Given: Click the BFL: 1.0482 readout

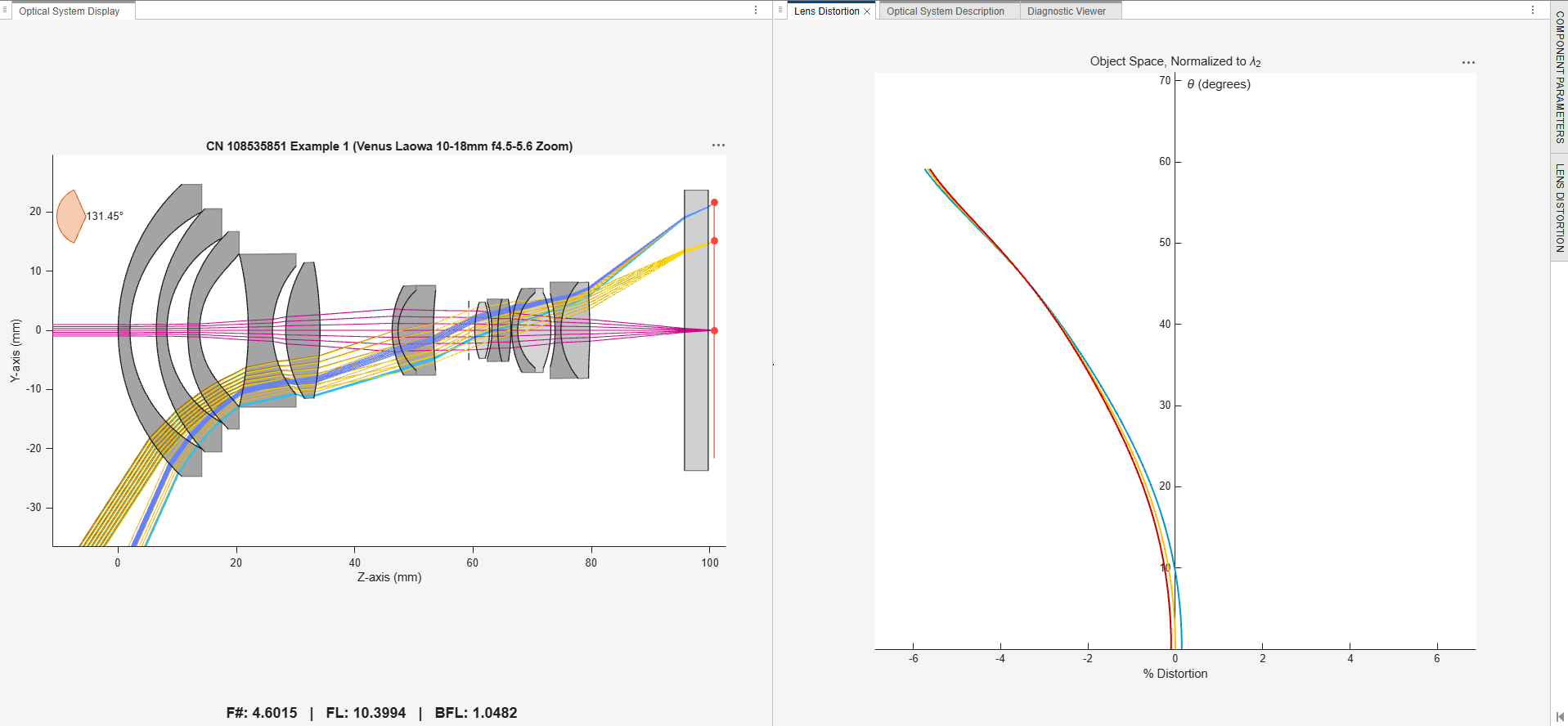Looking at the screenshot, I should pos(476,713).
